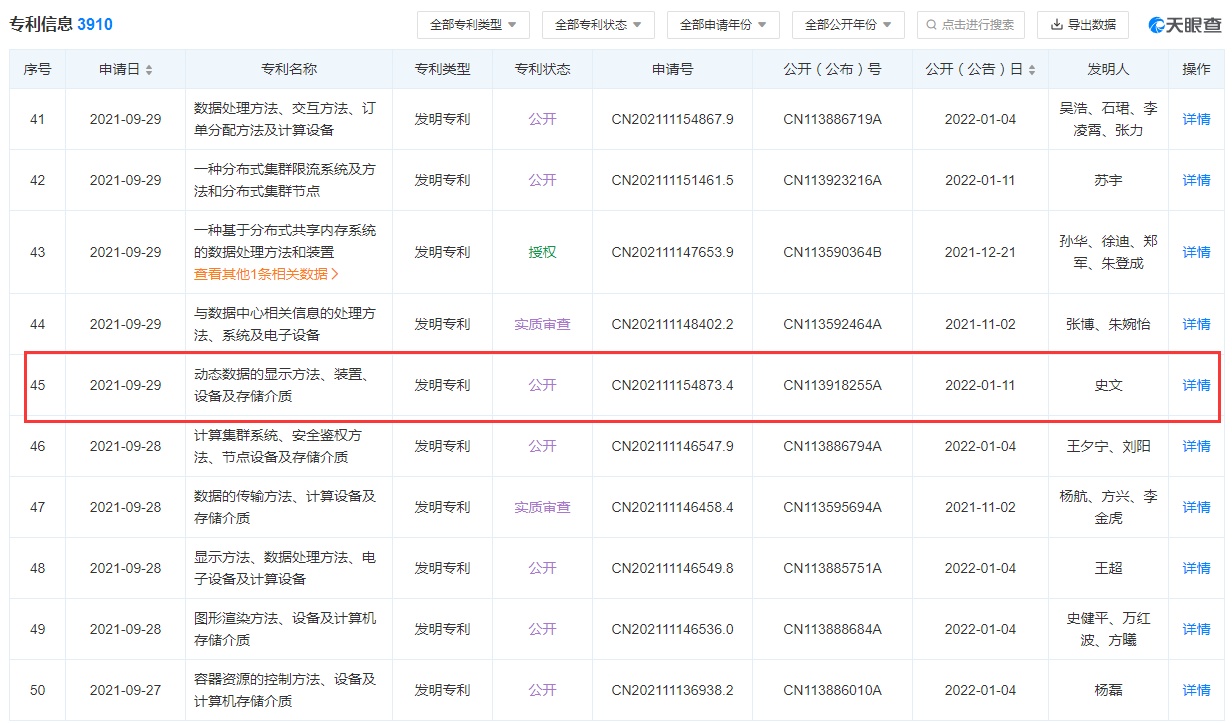Expand the 全部专利状态 dropdown
This screenshot has height=723, width=1232.
point(598,25)
